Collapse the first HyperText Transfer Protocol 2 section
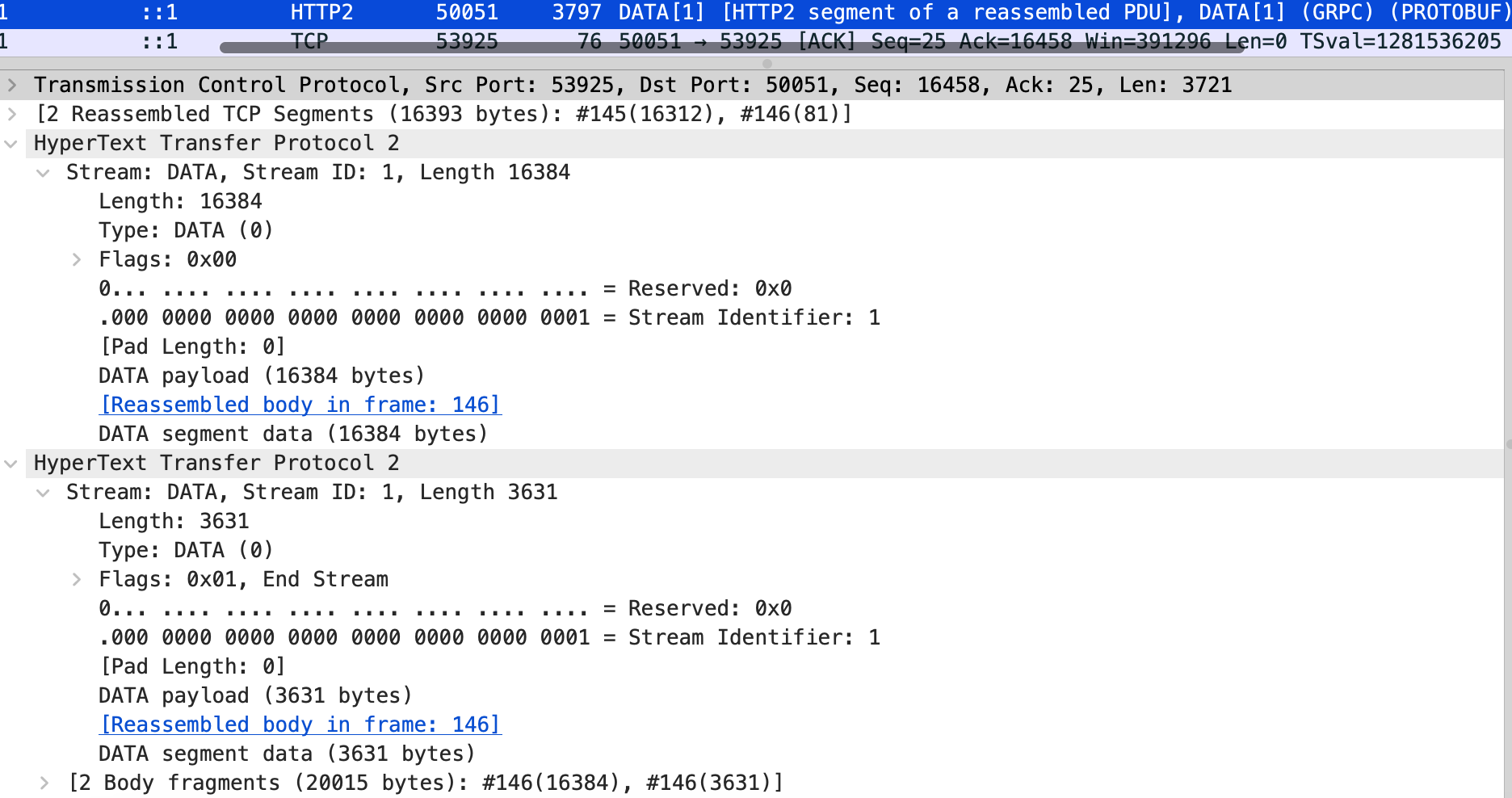1512x798 pixels. (x=11, y=144)
